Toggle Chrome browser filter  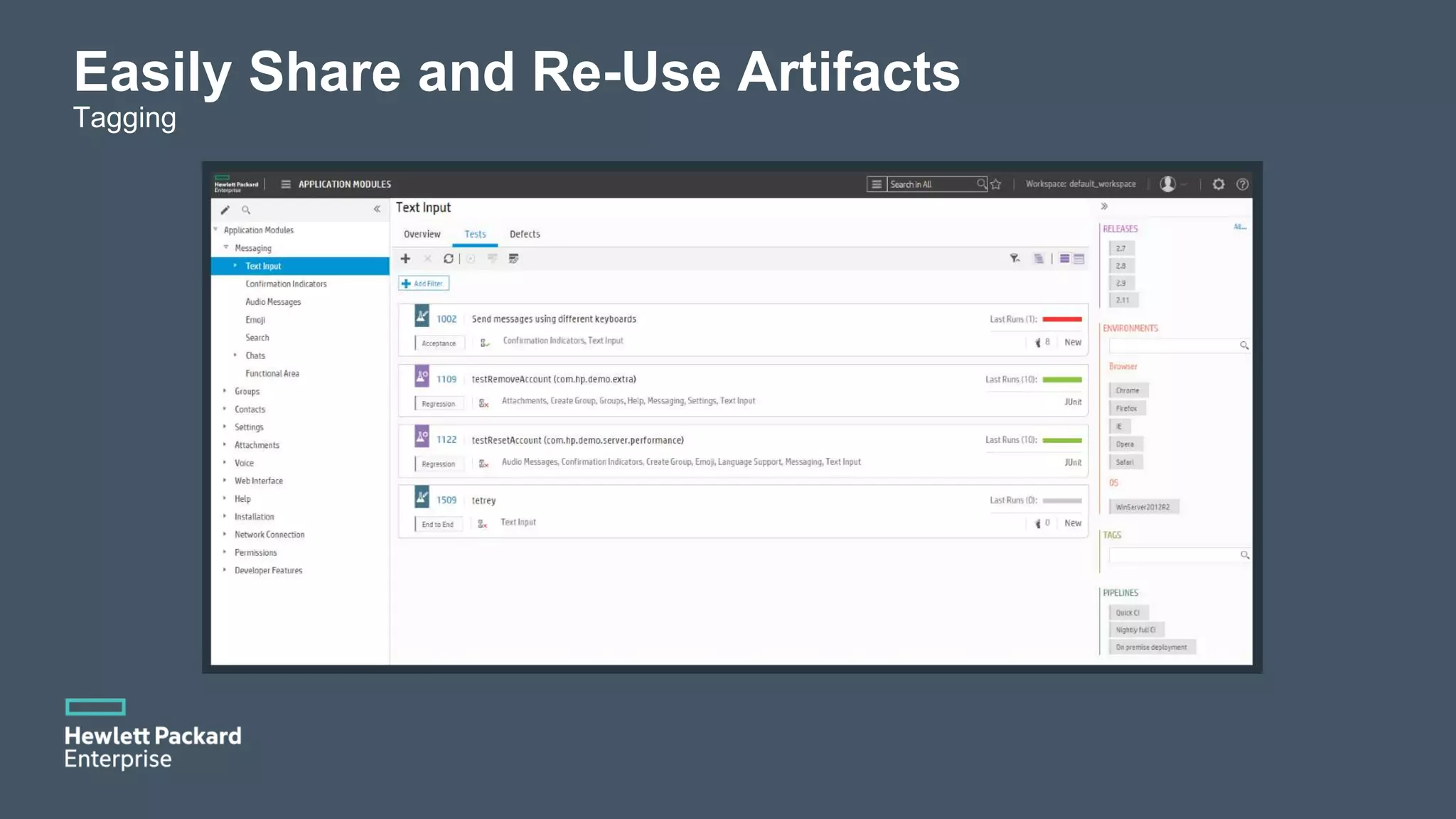pyautogui.click(x=1128, y=390)
